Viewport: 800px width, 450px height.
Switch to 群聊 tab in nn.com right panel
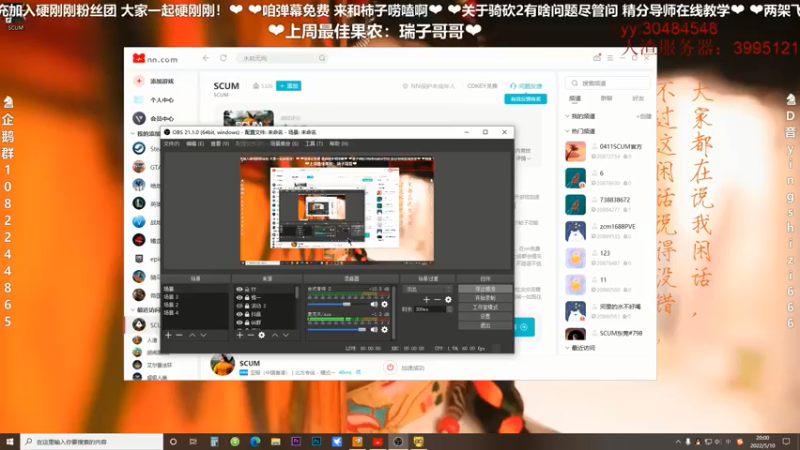pyautogui.click(x=606, y=98)
